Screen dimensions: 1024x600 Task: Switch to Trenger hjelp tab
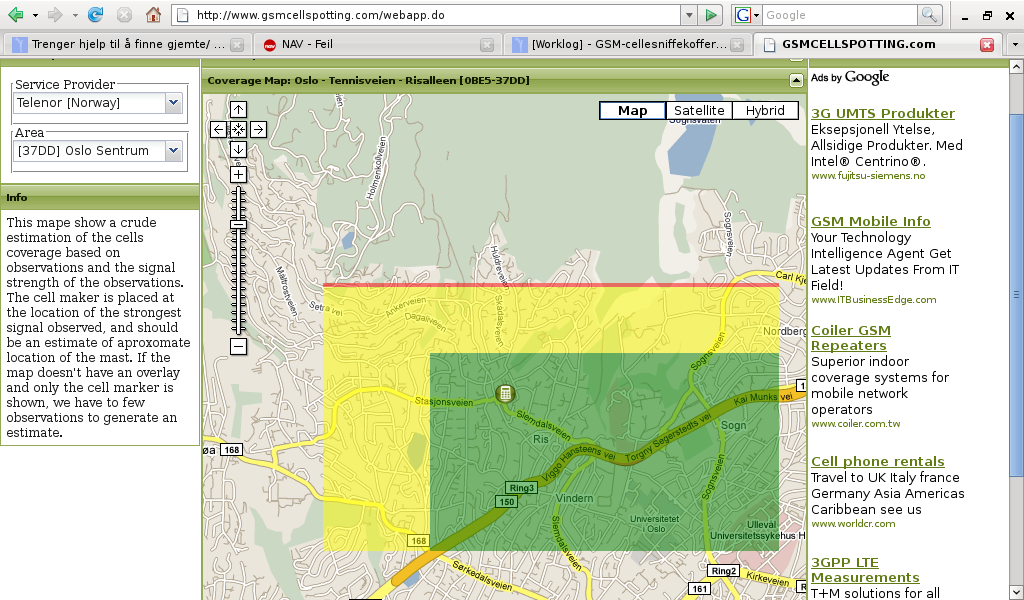pos(127,44)
